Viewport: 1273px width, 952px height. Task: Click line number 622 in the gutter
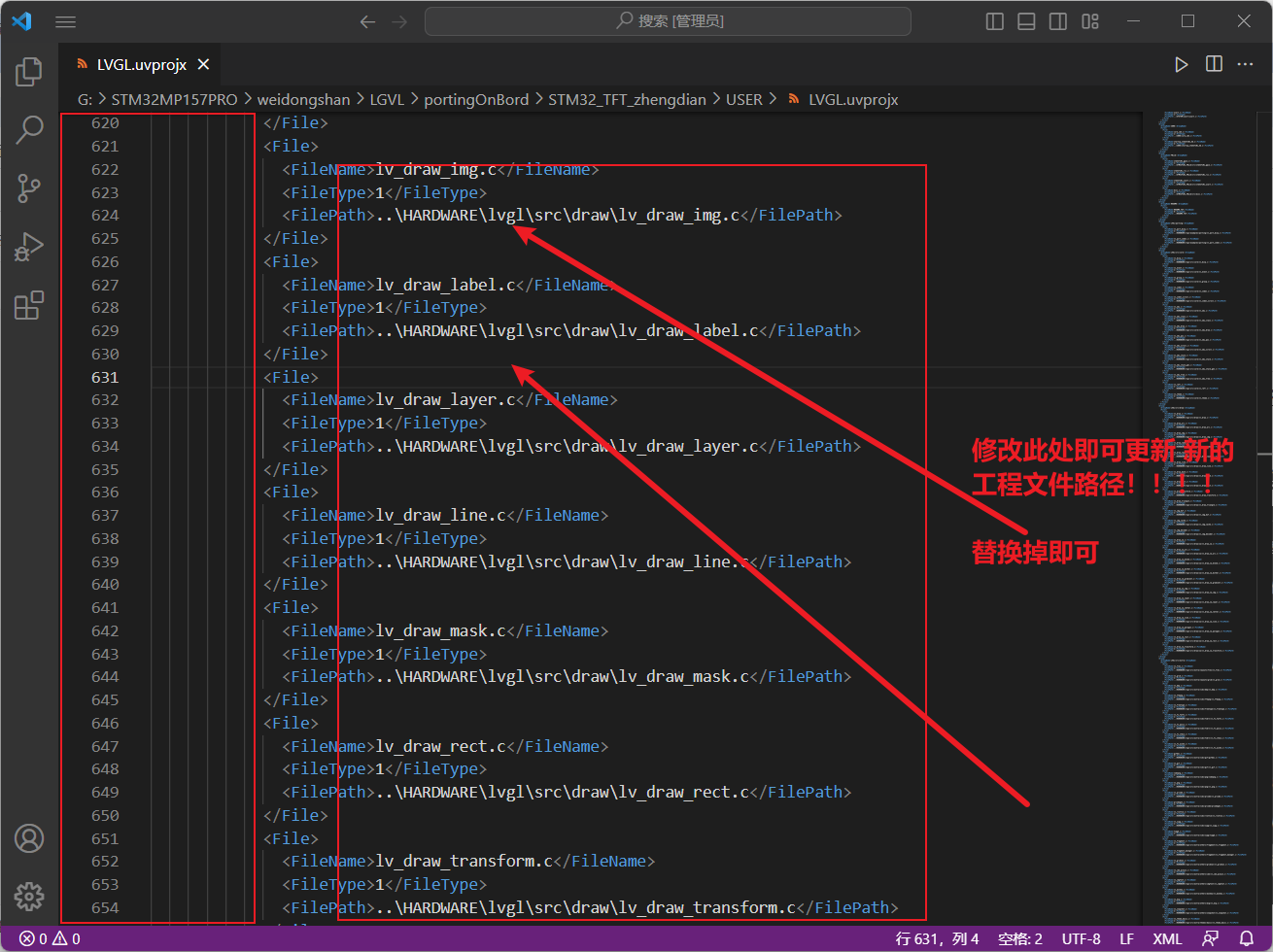(105, 169)
